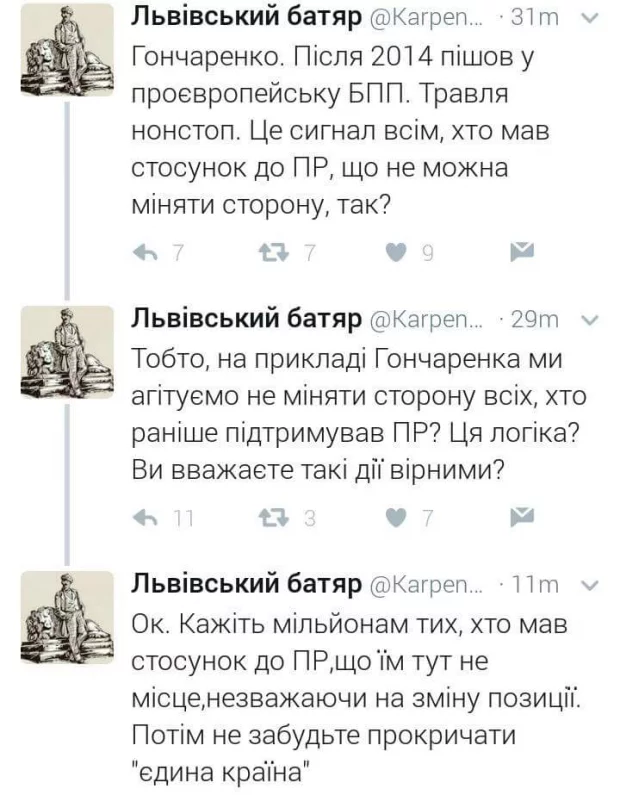
Task: Send first tweet via direct message envelope
Action: click(522, 252)
